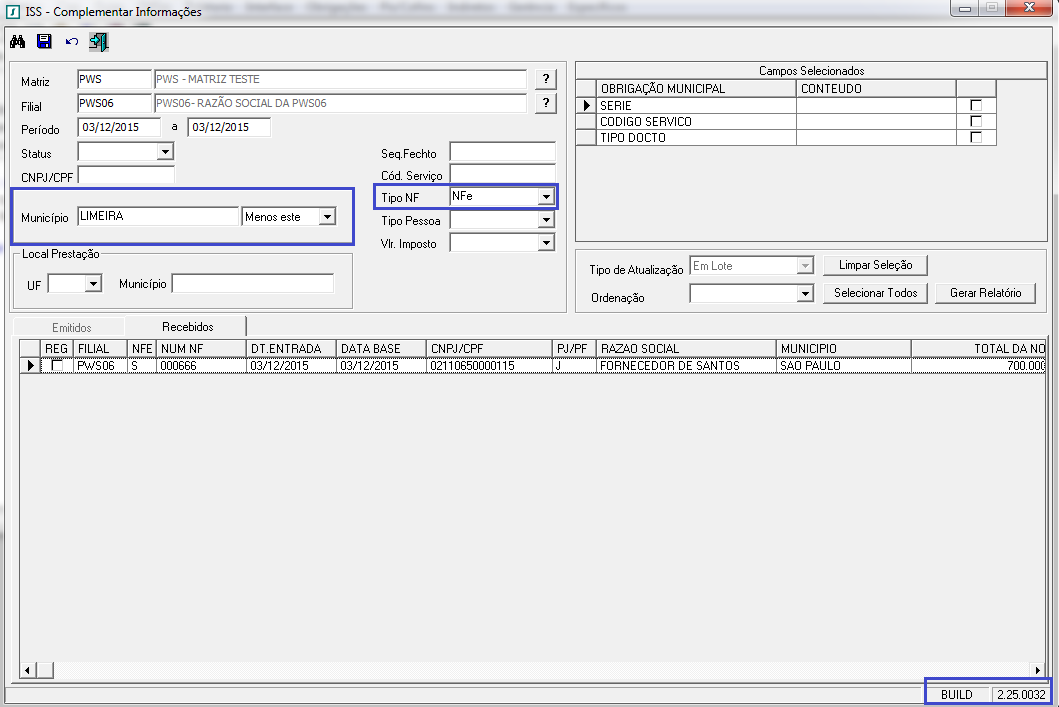This screenshot has width=1059, height=707.
Task: Enable the CODIGO SERVICO checkbox
Action: click(x=976, y=121)
